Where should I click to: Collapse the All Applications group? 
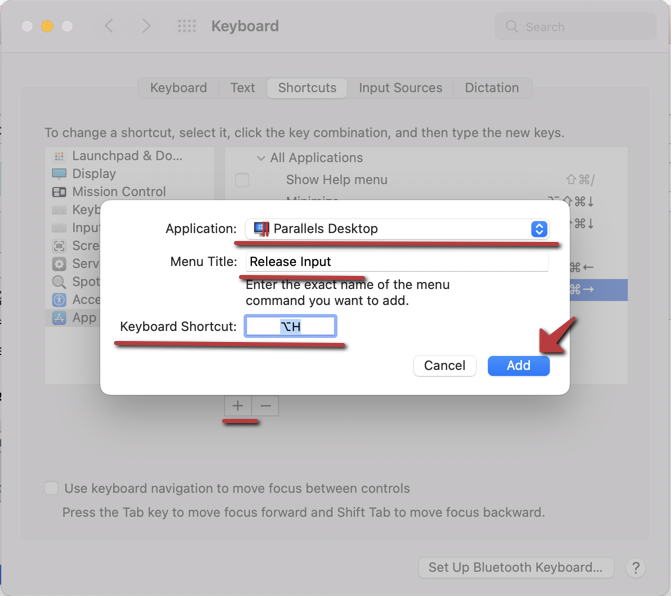pos(261,158)
